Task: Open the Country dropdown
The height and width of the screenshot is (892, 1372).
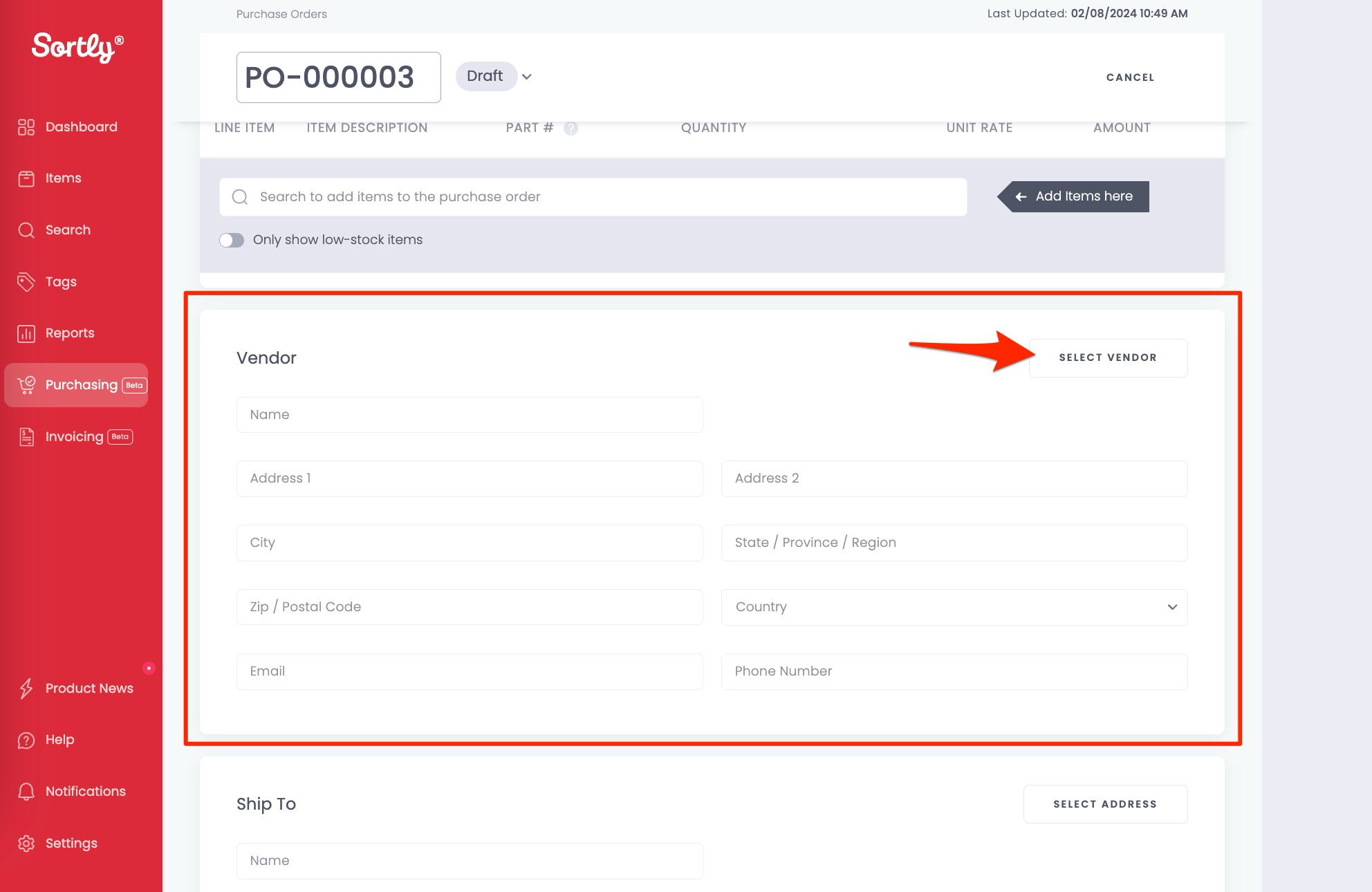Action: (954, 607)
